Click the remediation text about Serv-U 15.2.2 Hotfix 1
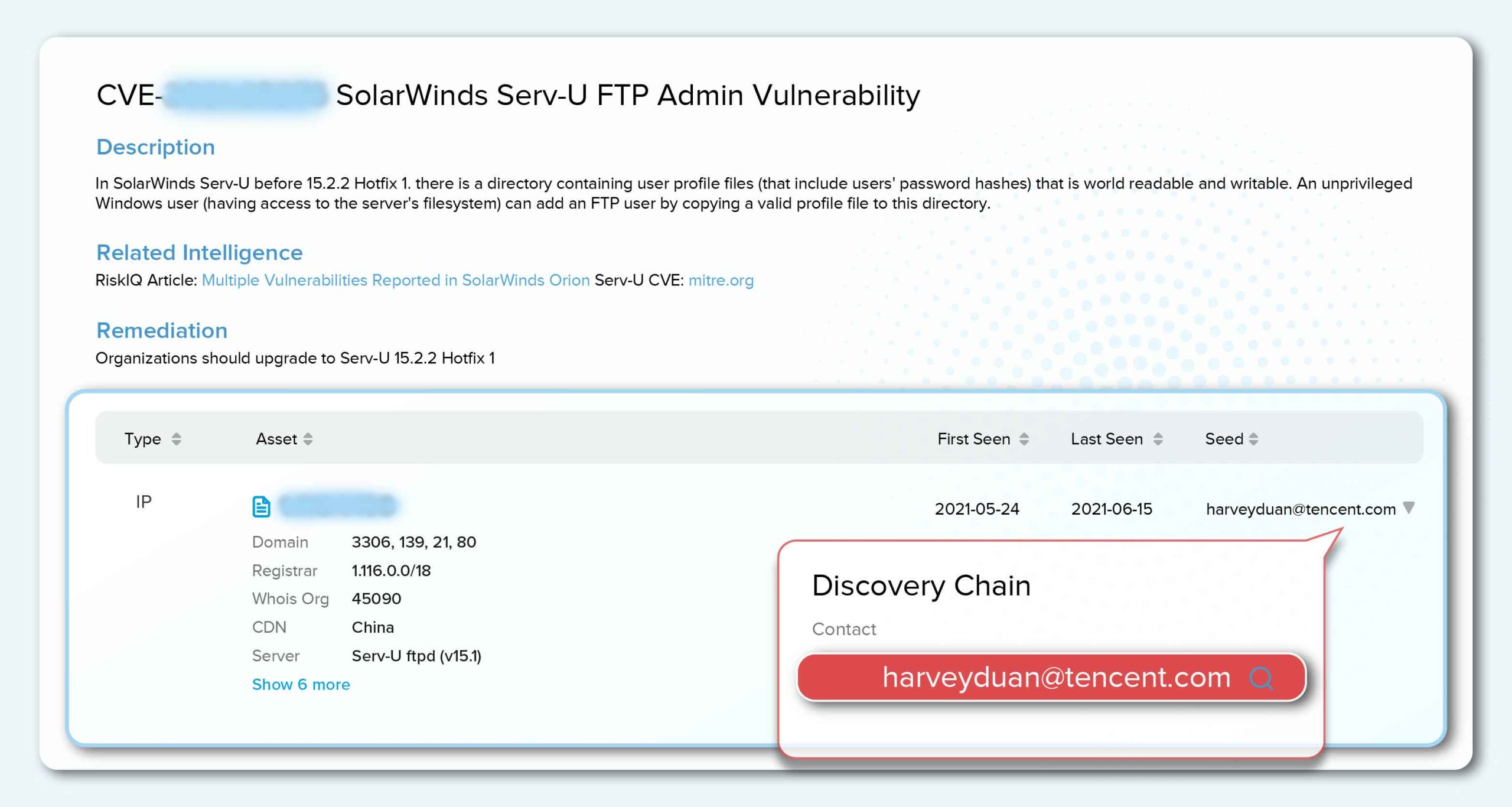Viewport: 1512px width, 807px height. point(295,358)
